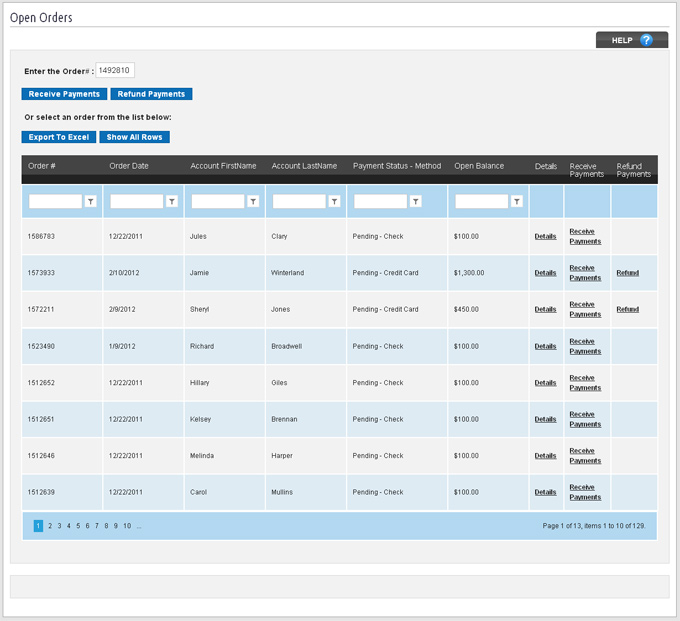Go to page 7 of results
This screenshot has height=621, width=680.
tap(97, 526)
